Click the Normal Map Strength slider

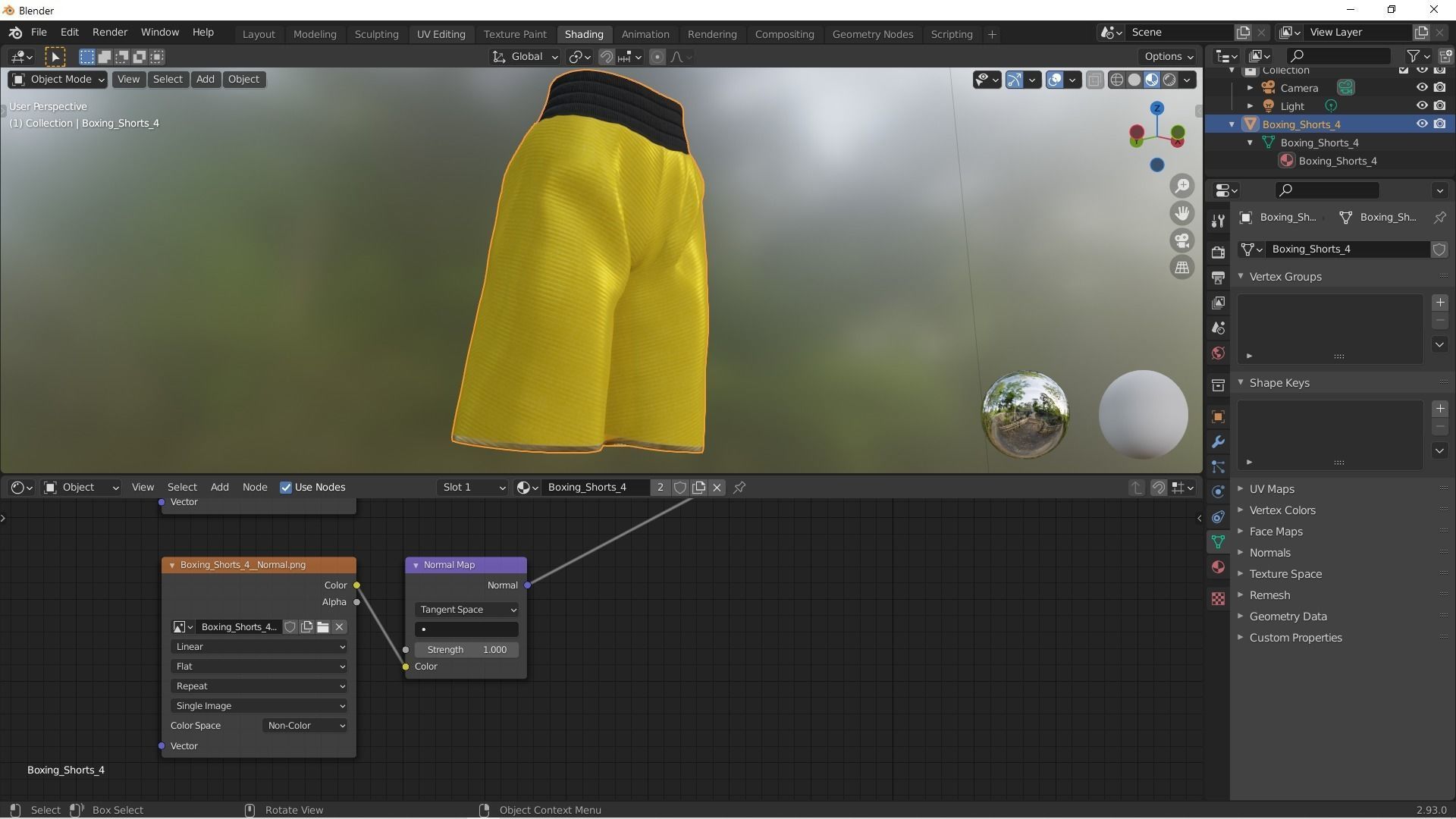pyautogui.click(x=466, y=650)
